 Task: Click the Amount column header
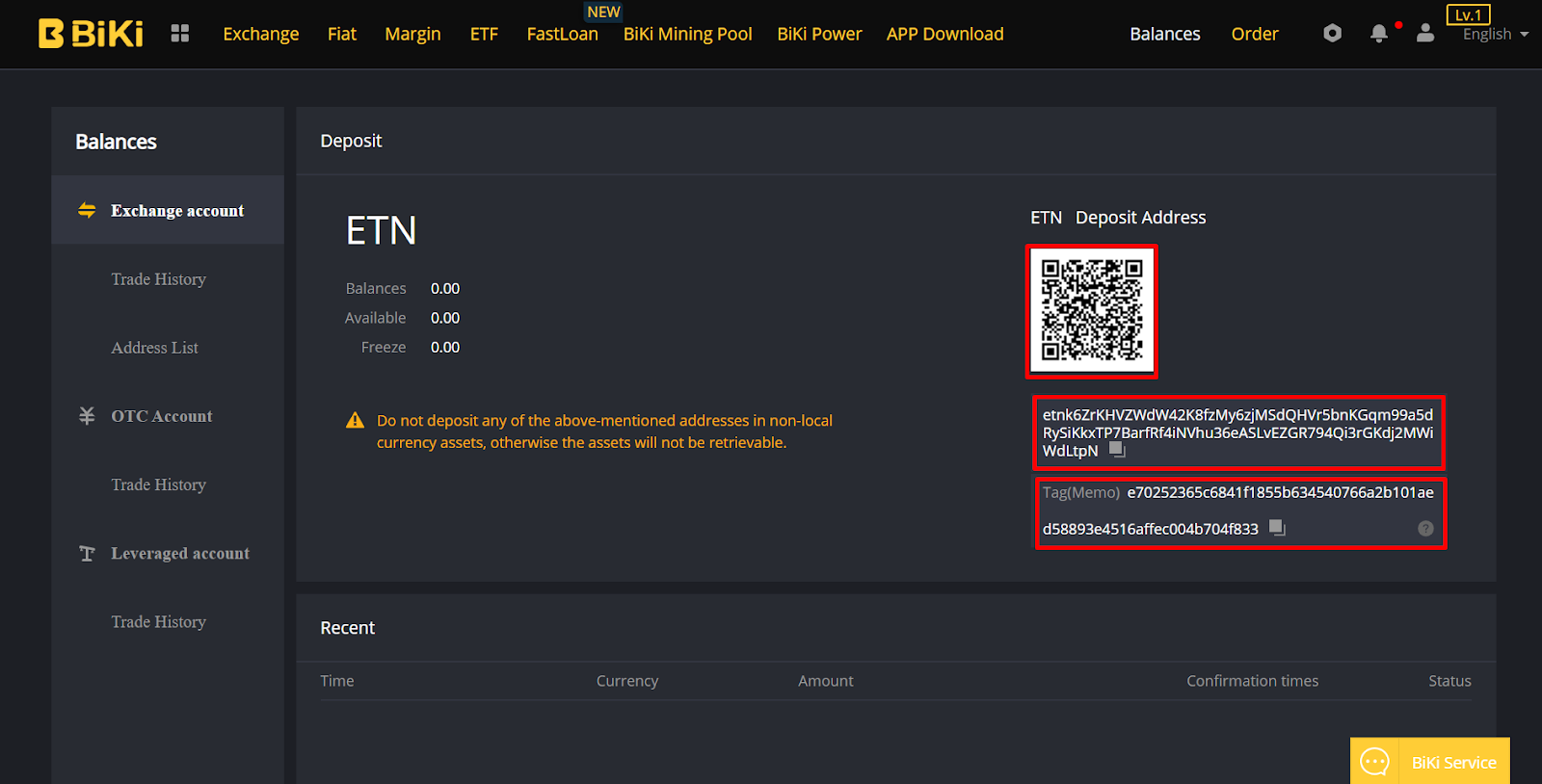point(826,681)
